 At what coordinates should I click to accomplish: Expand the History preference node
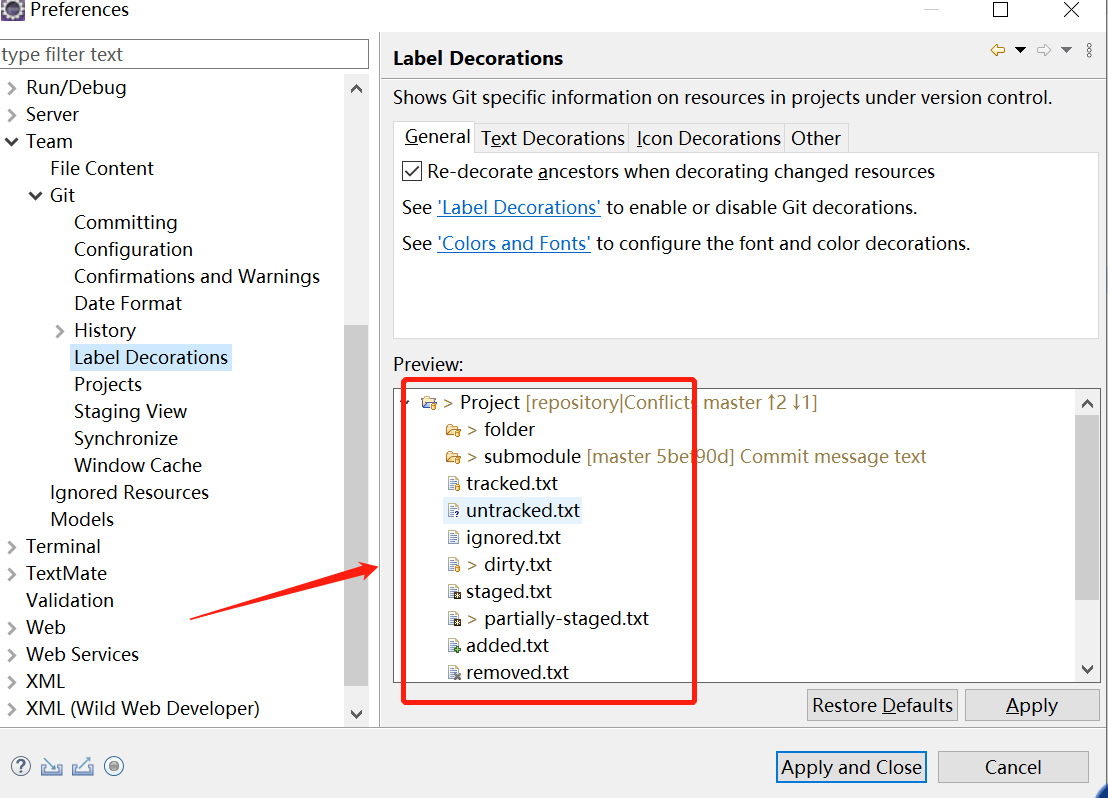(60, 331)
